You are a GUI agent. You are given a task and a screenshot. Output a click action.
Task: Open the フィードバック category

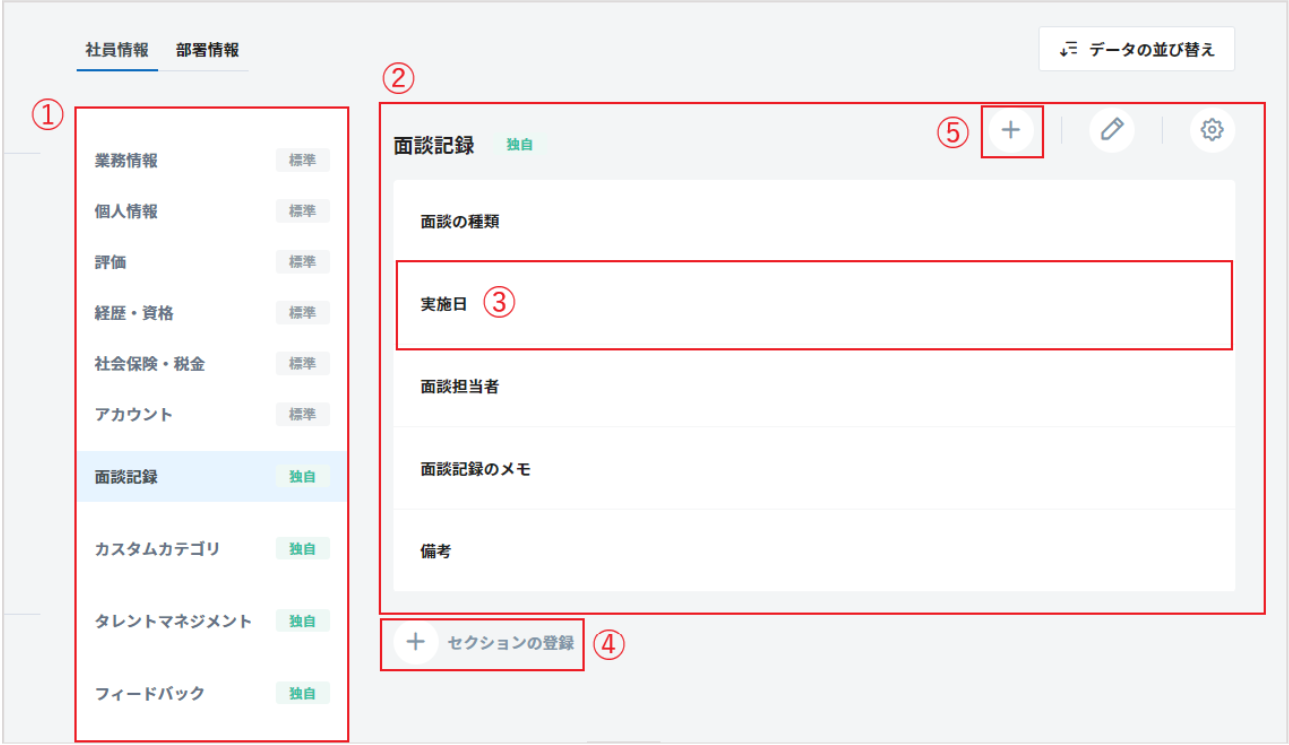pos(149,693)
